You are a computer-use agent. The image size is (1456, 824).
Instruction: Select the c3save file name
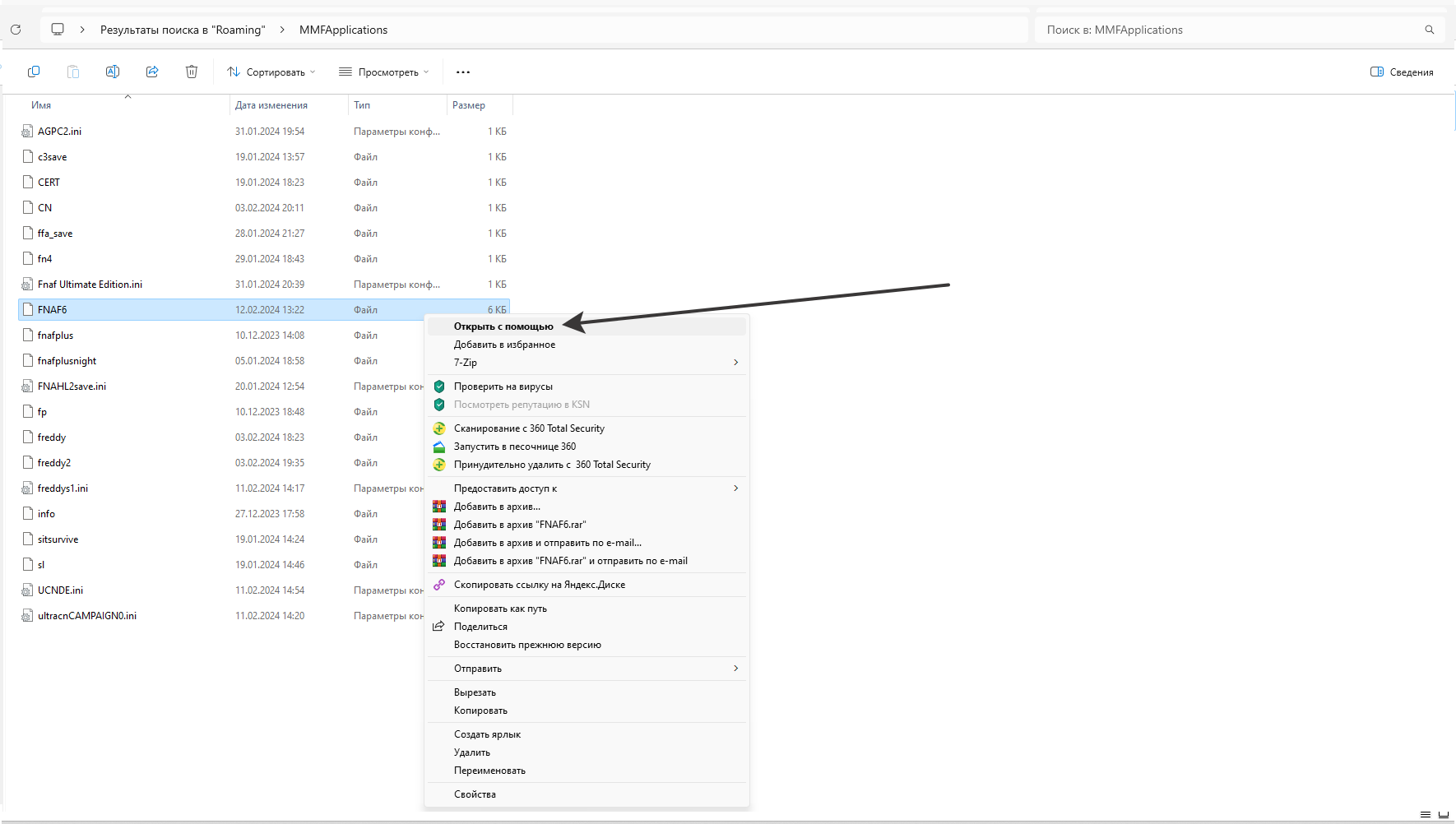(x=53, y=157)
